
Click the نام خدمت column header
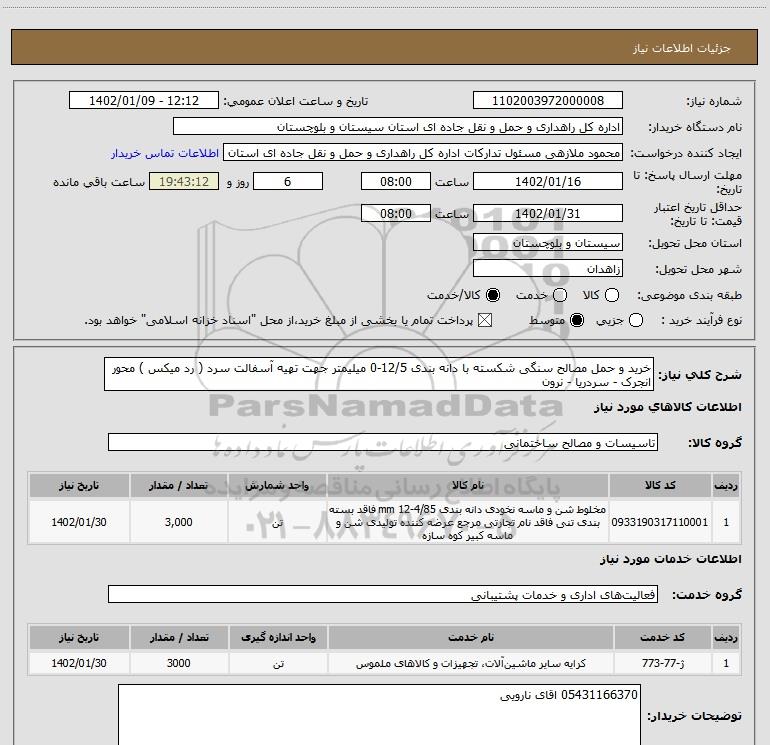coord(470,637)
